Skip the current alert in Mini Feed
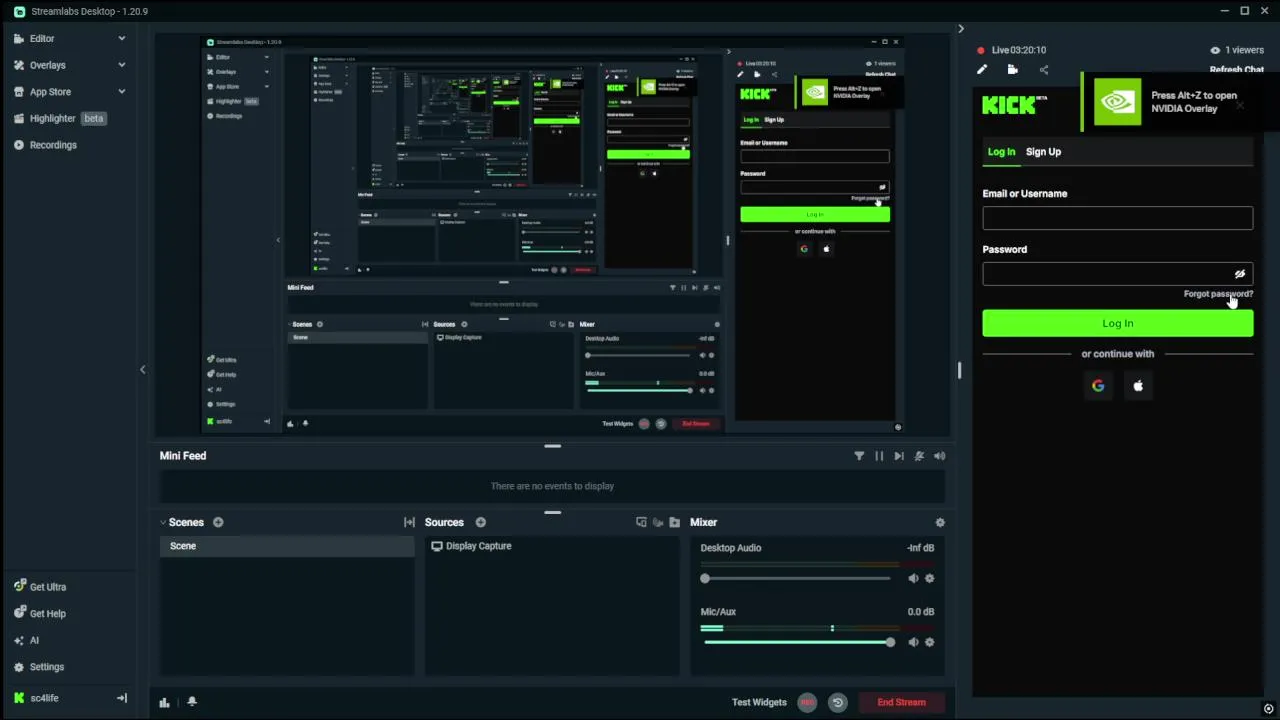 pyautogui.click(x=899, y=456)
